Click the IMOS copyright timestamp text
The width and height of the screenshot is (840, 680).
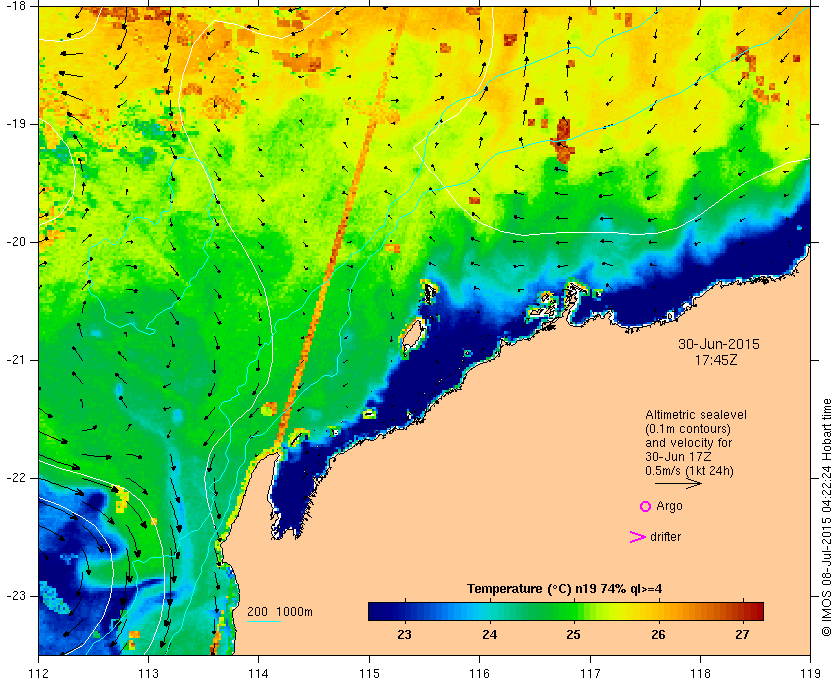826,518
